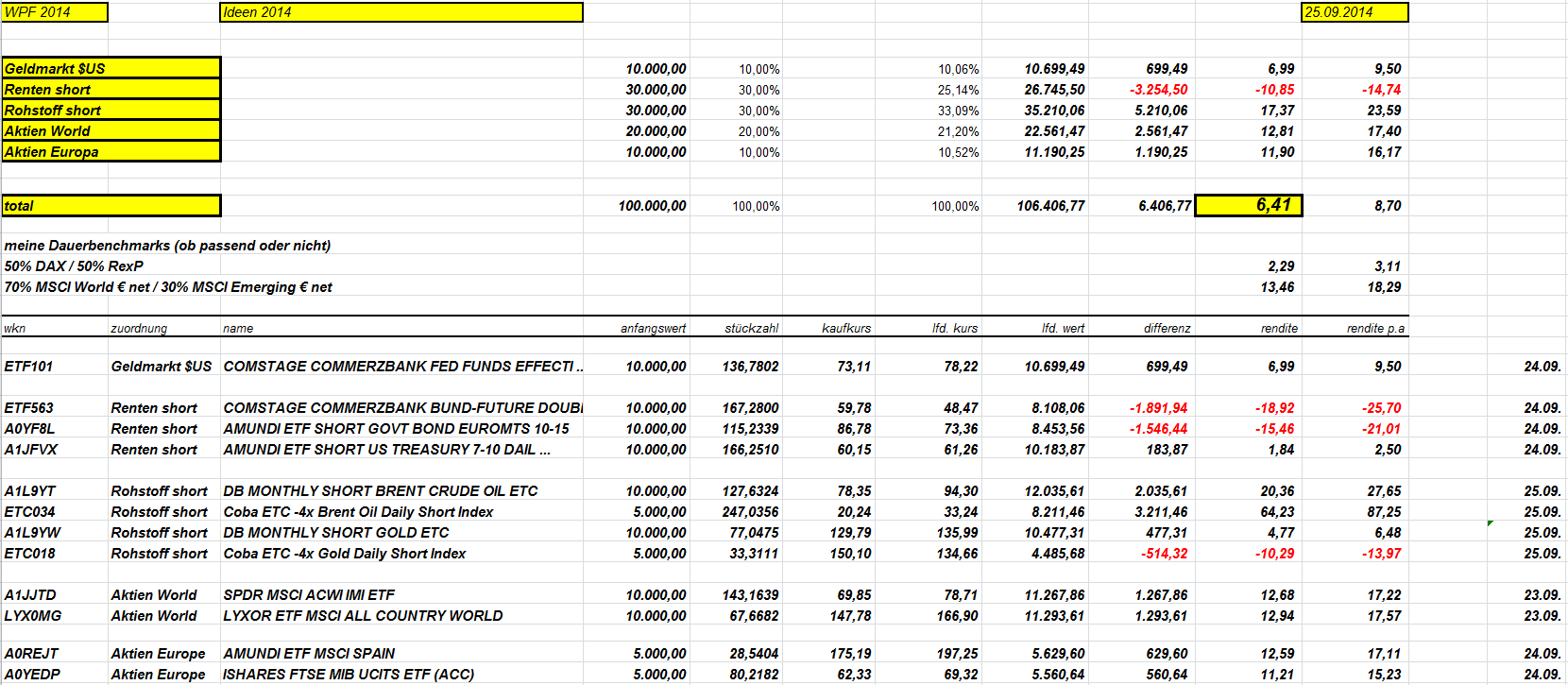Click the WKN cell "A1JFVX"
The image size is (1568, 685).
[31, 450]
